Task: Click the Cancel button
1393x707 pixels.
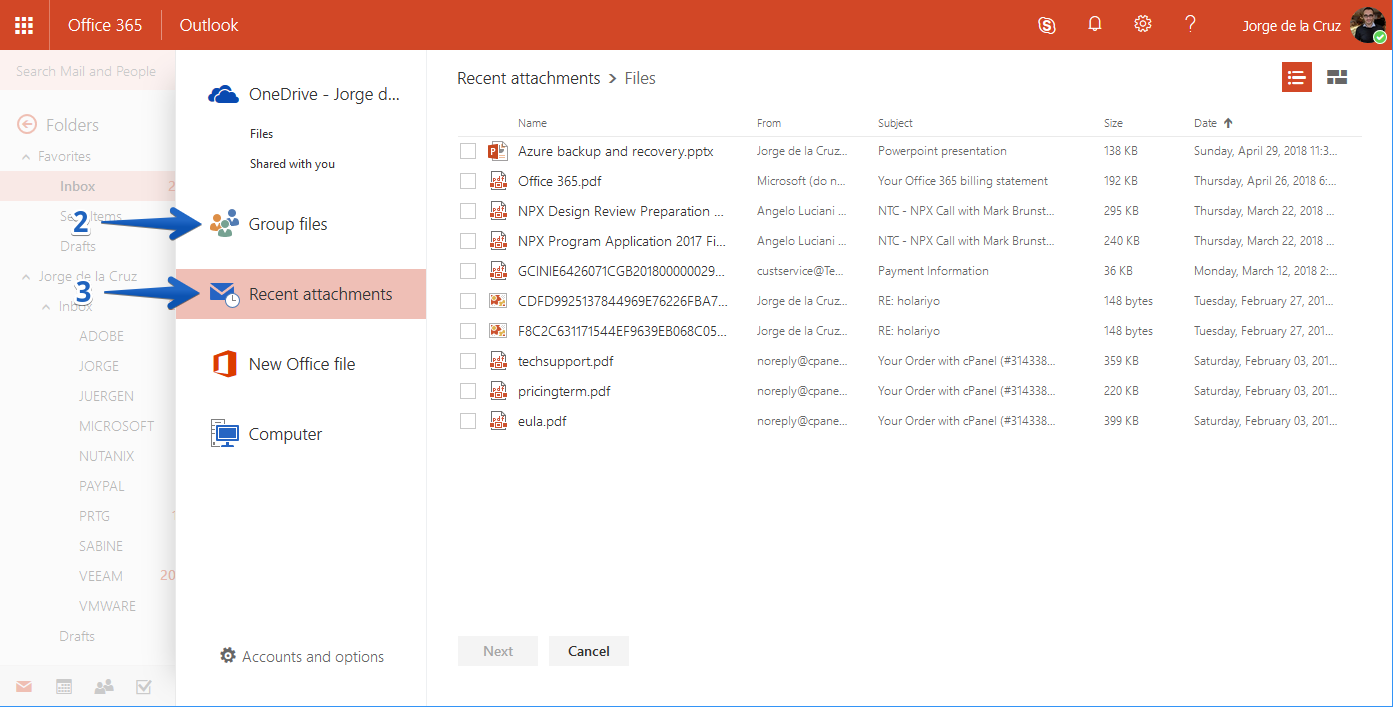Action: pos(589,651)
